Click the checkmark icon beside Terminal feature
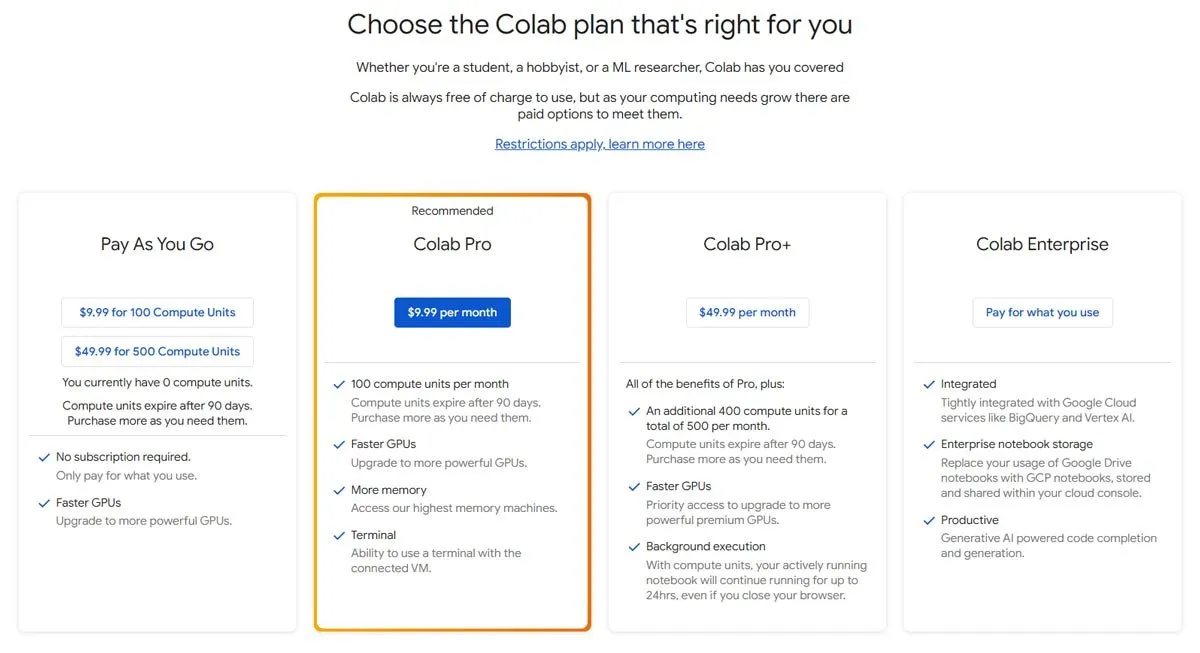Viewport: 1200px width, 653px height. point(339,535)
